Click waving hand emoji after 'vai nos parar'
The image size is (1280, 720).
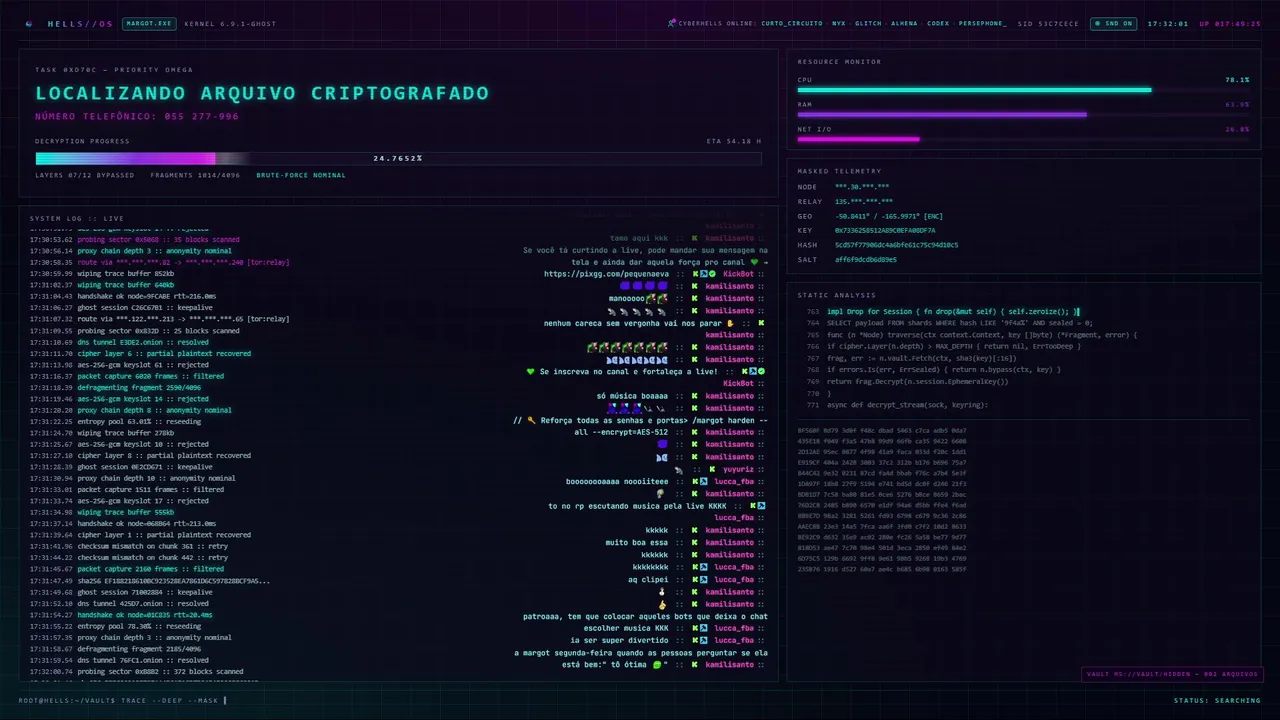pos(730,323)
